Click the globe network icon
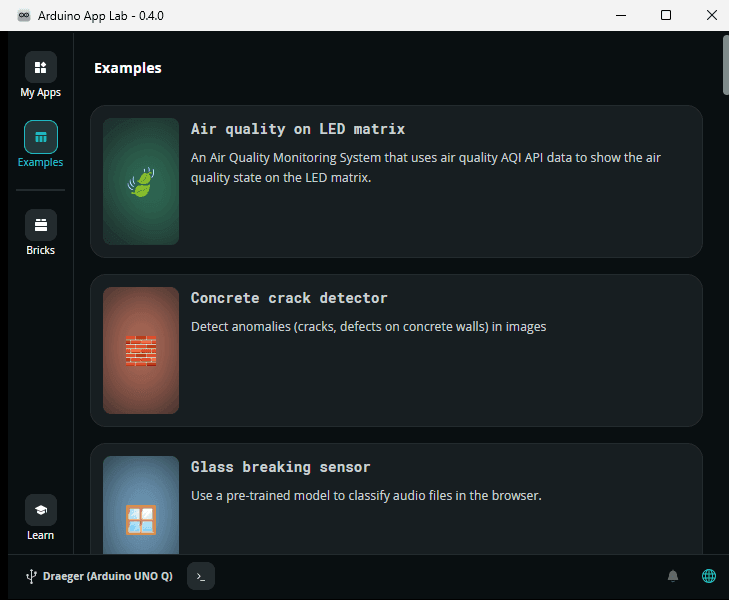The height and width of the screenshot is (600, 729). coord(709,576)
